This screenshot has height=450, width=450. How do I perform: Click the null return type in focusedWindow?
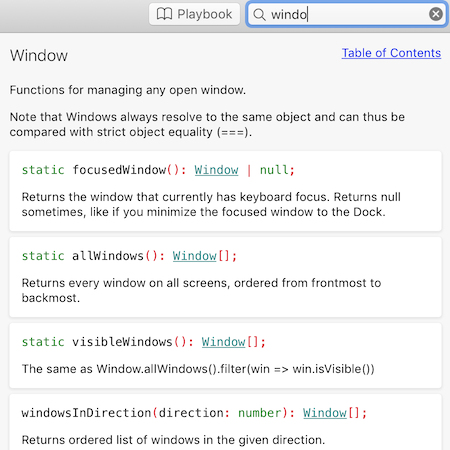click(274, 170)
